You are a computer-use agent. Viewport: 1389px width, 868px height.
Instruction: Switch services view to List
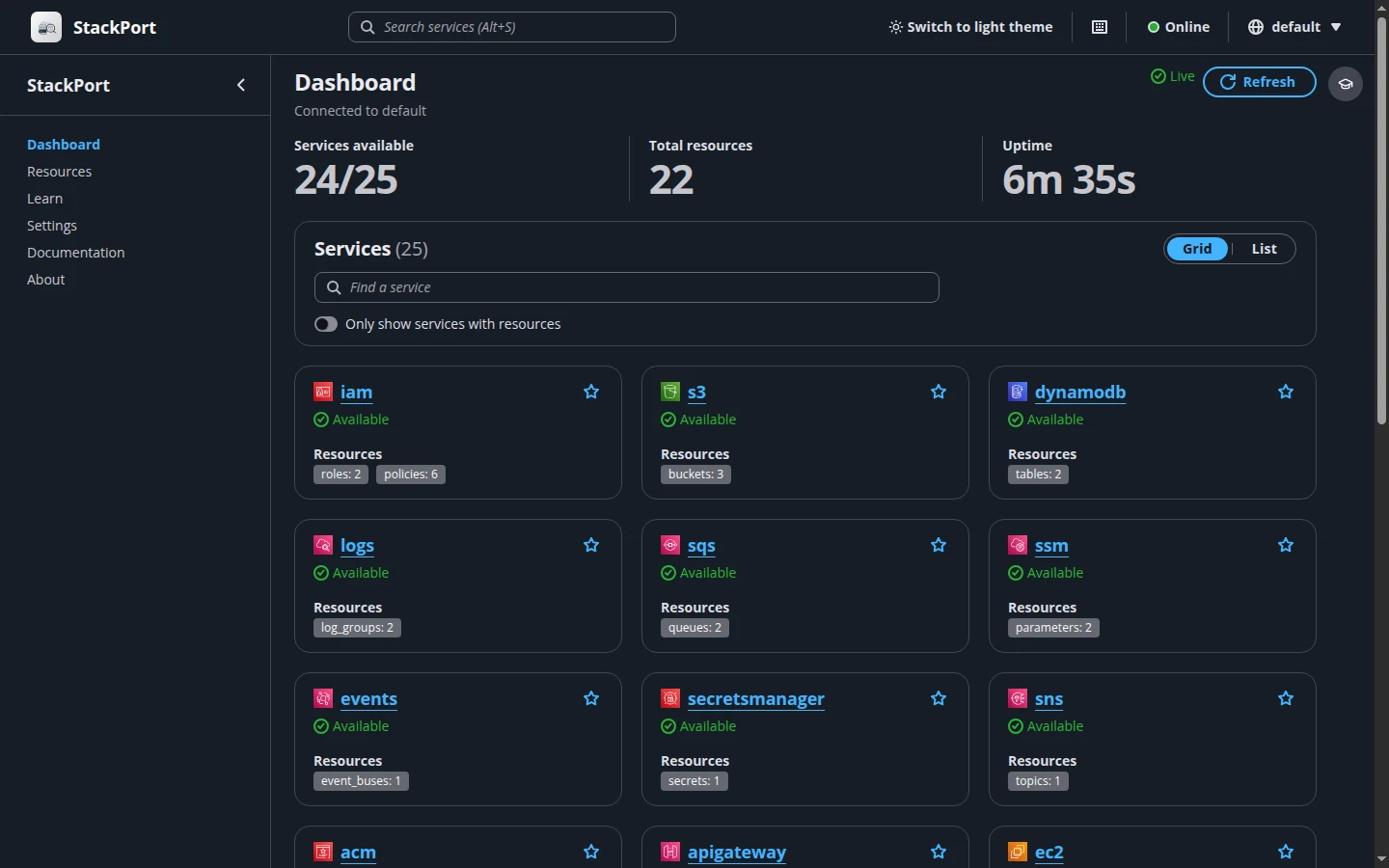click(x=1264, y=249)
